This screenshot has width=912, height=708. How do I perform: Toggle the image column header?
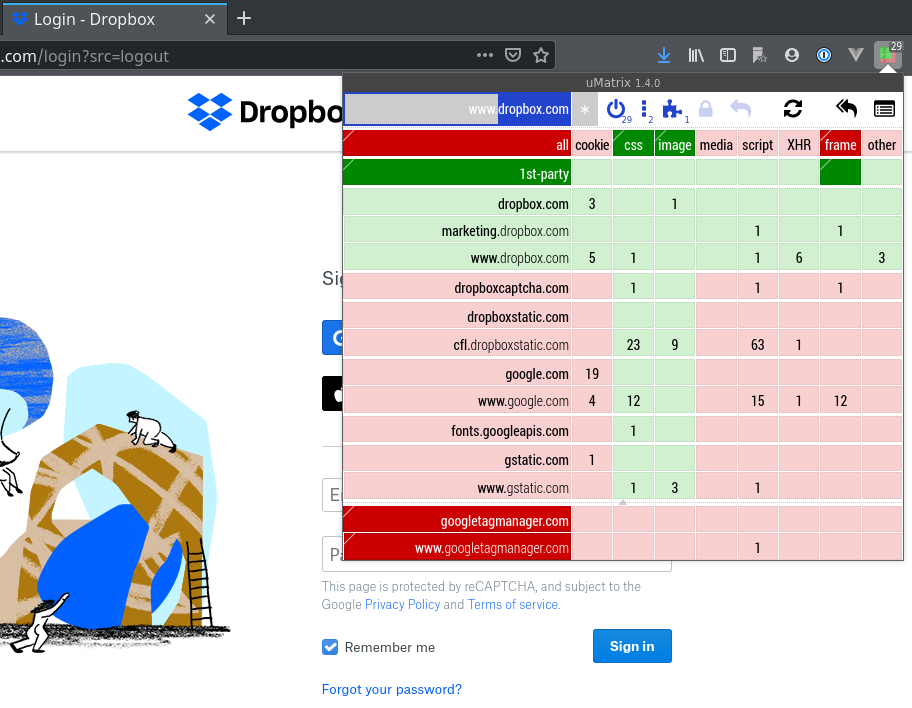(675, 144)
